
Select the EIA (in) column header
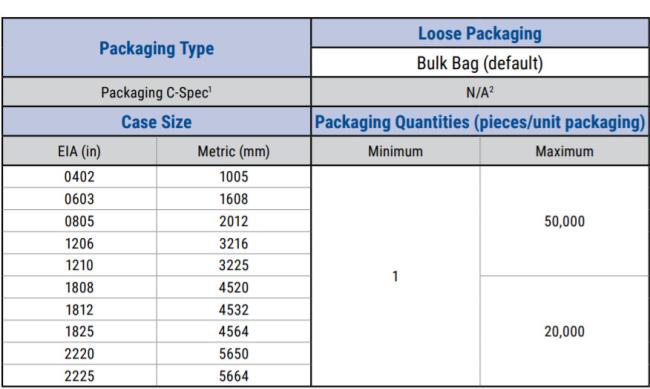(x=80, y=151)
